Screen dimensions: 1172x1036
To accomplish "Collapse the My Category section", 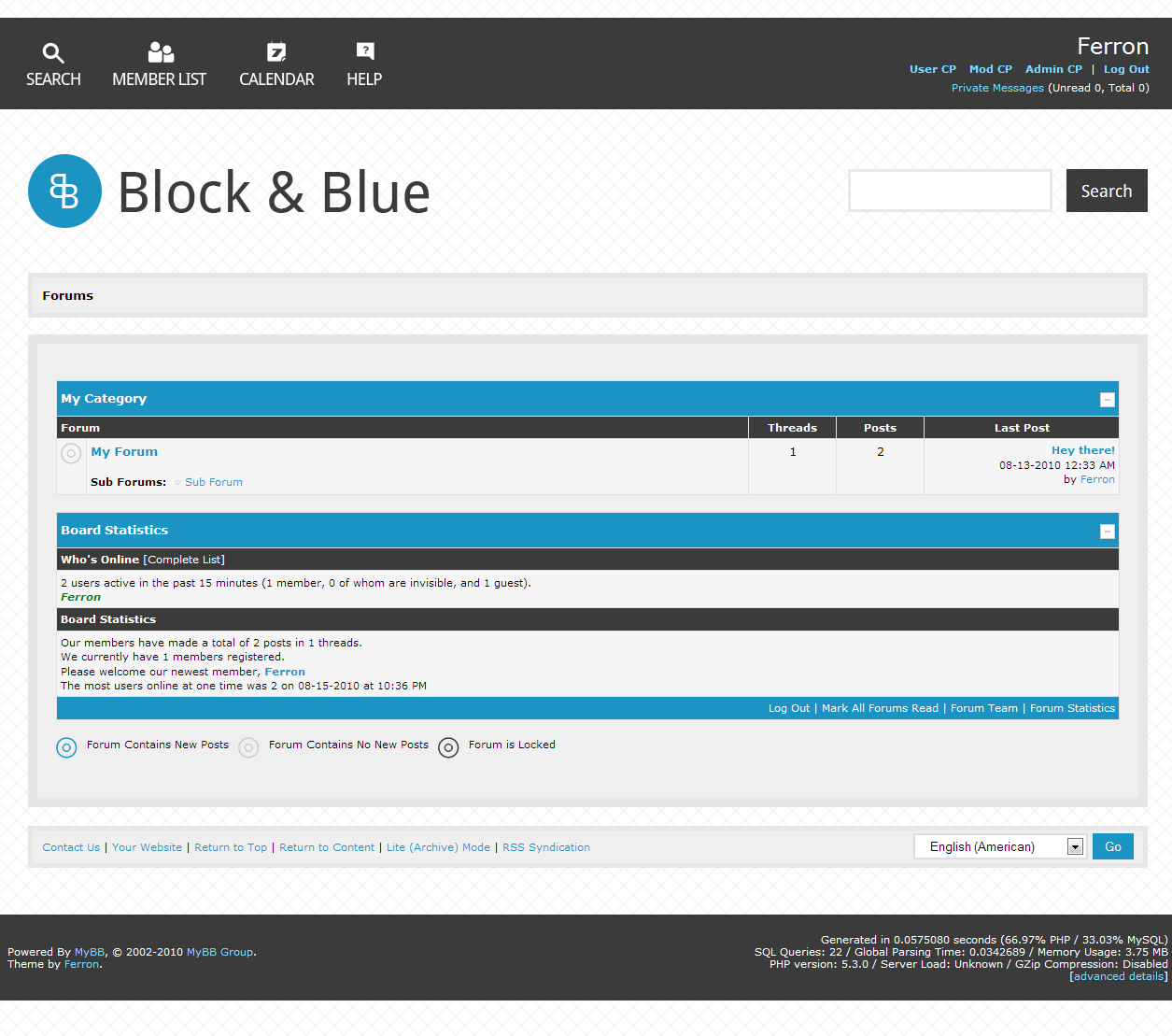I will point(1107,400).
